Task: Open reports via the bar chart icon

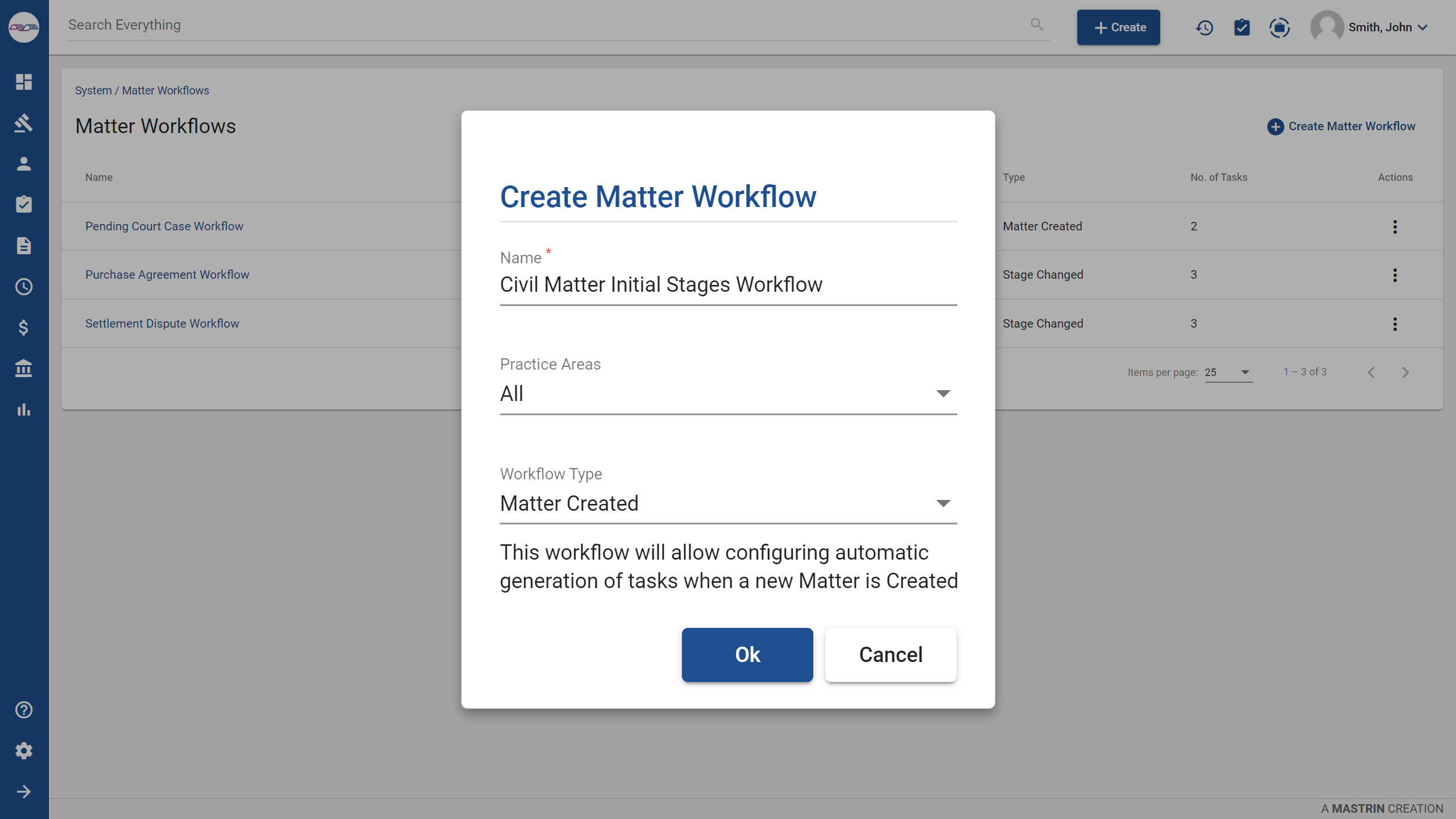Action: [x=24, y=409]
